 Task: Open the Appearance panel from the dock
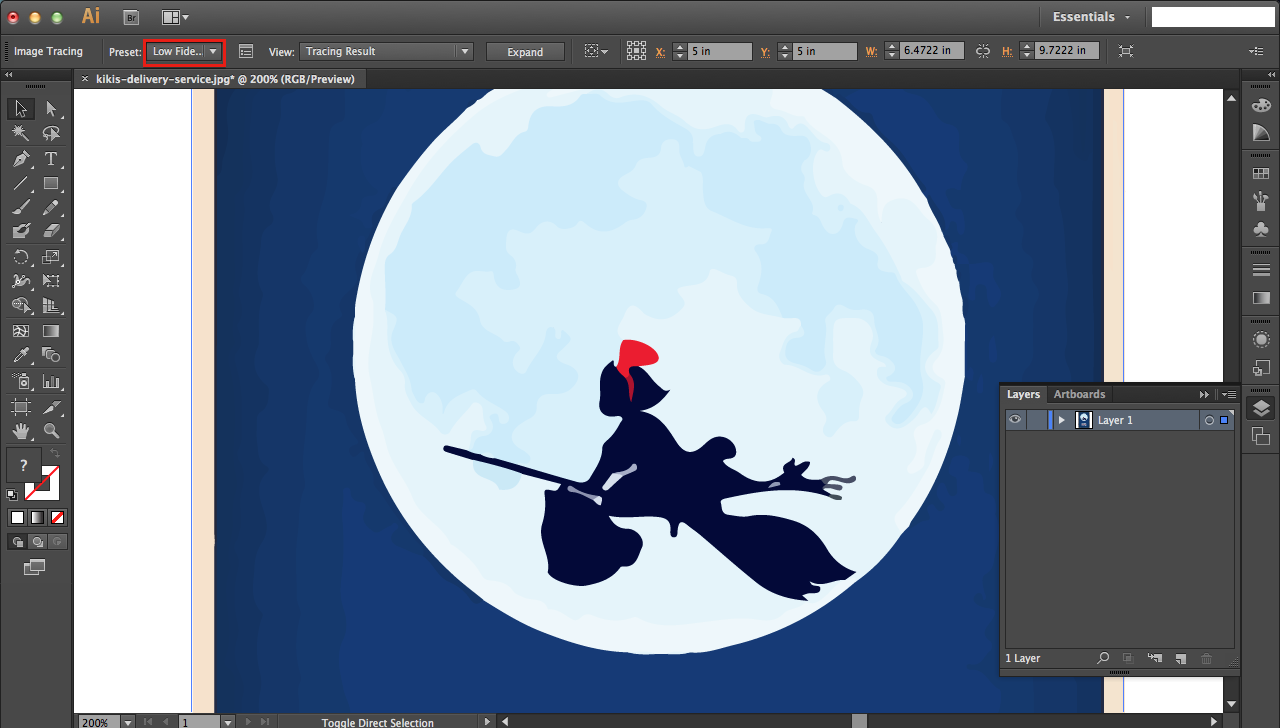tap(1261, 340)
